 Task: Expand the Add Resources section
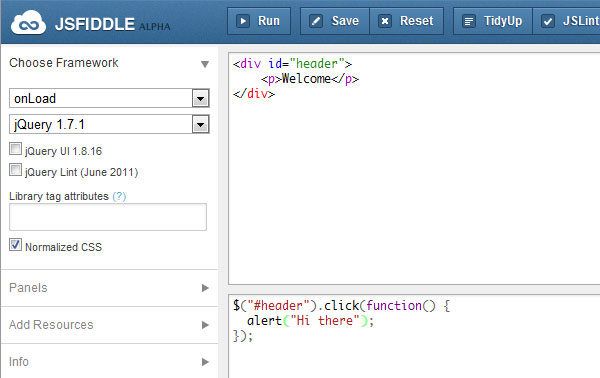pos(109,325)
